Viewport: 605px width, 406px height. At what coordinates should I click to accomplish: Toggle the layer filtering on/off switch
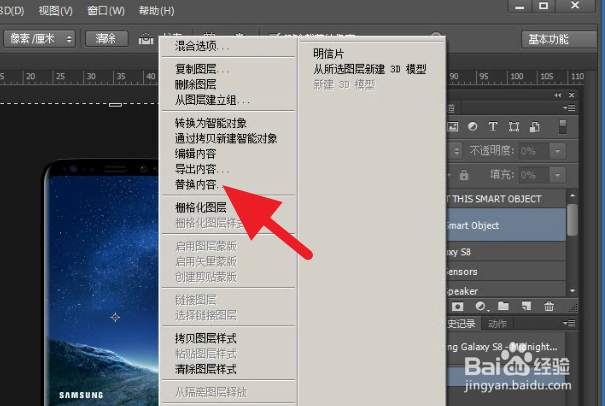(563, 127)
